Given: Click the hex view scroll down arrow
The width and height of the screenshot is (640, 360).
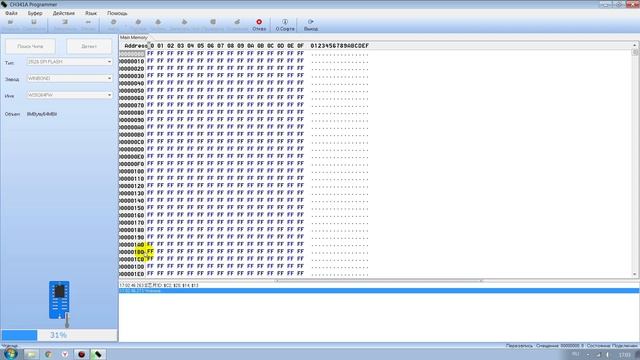Looking at the screenshot, I should (635, 274).
